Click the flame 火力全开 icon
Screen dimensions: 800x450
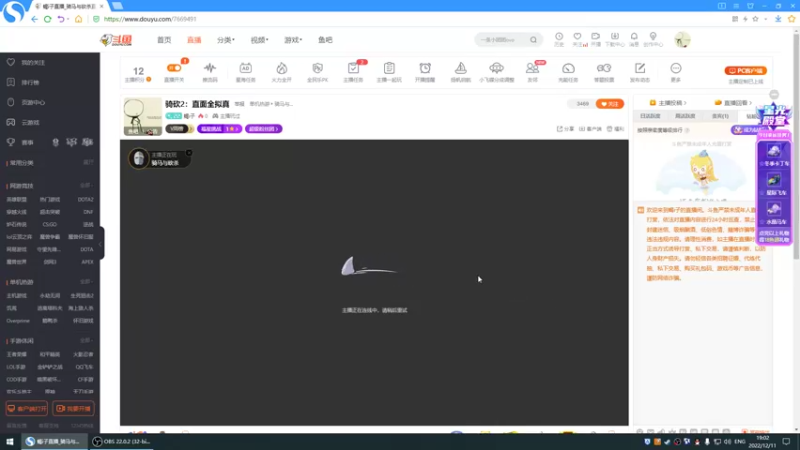coord(282,68)
